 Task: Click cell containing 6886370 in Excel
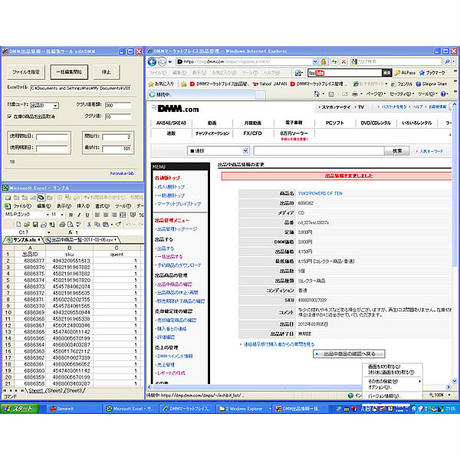point(30,306)
